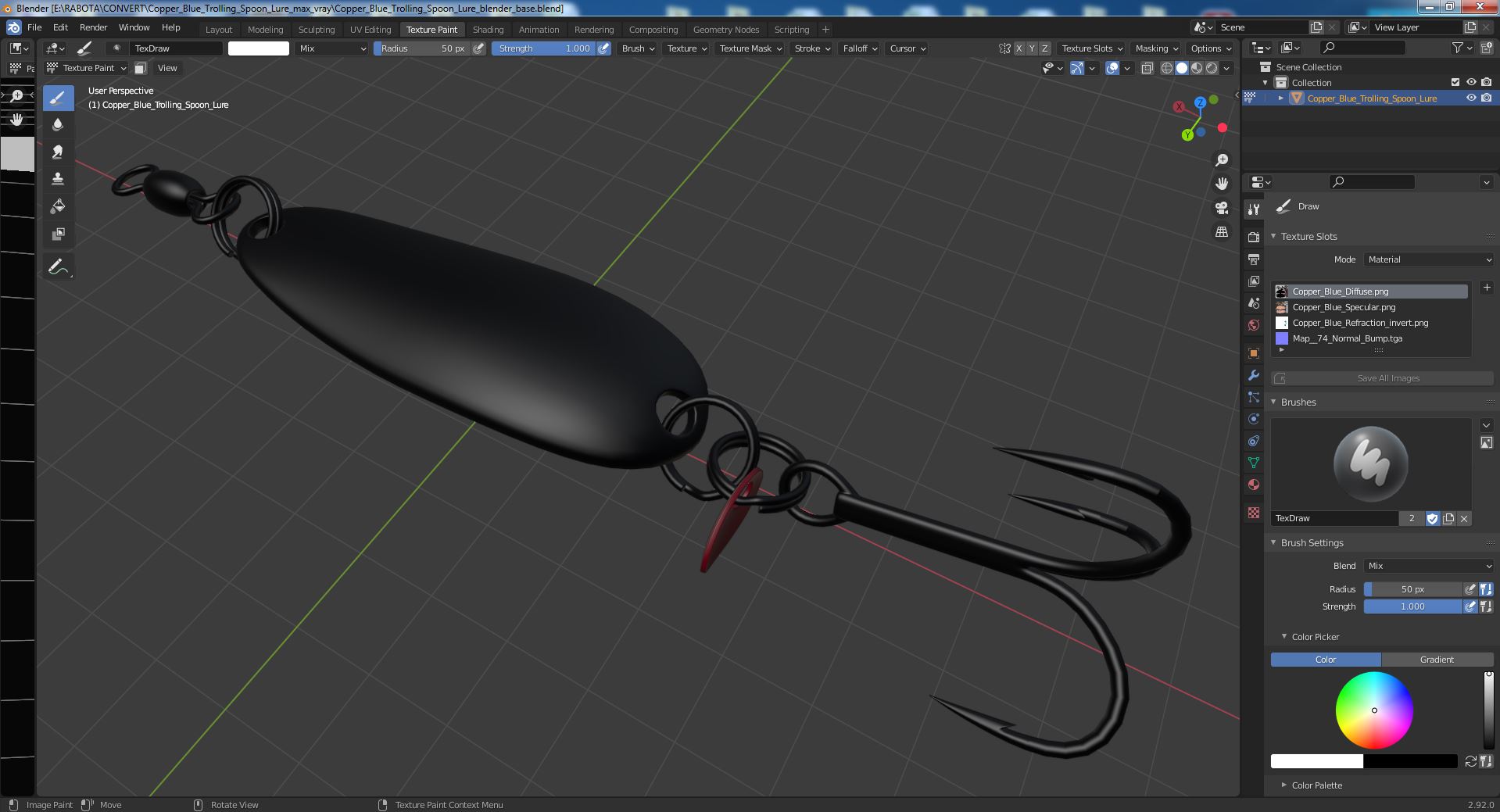Switch to the Shading workspace tab

coord(488,30)
